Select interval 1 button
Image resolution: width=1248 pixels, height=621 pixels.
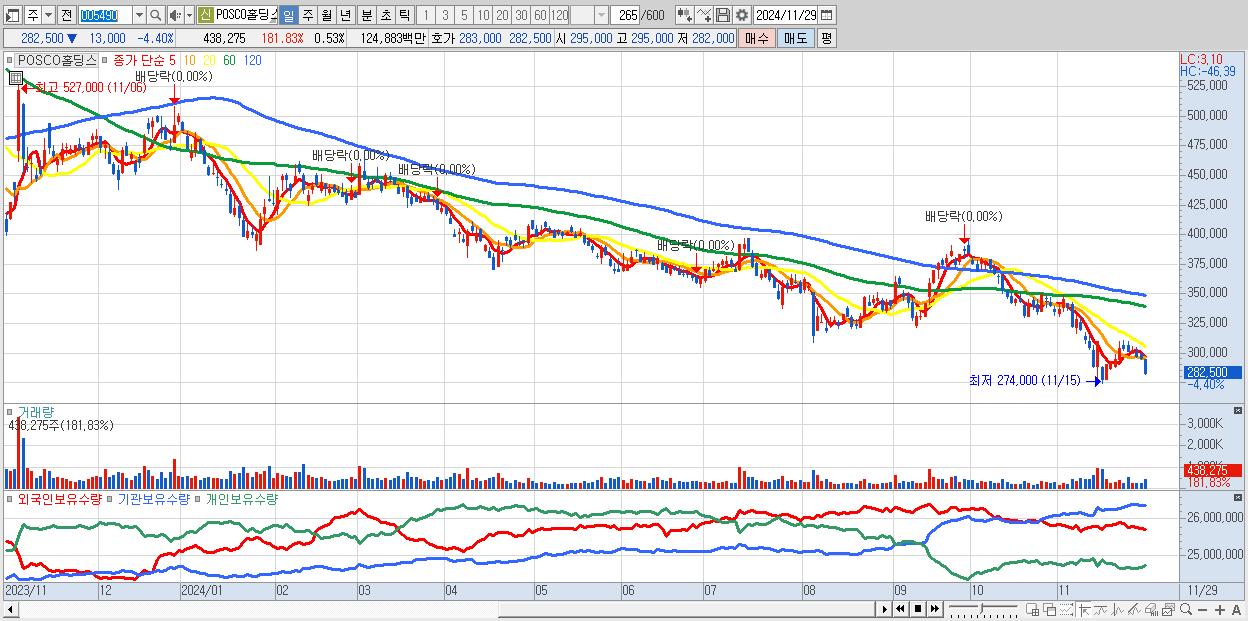(x=426, y=15)
